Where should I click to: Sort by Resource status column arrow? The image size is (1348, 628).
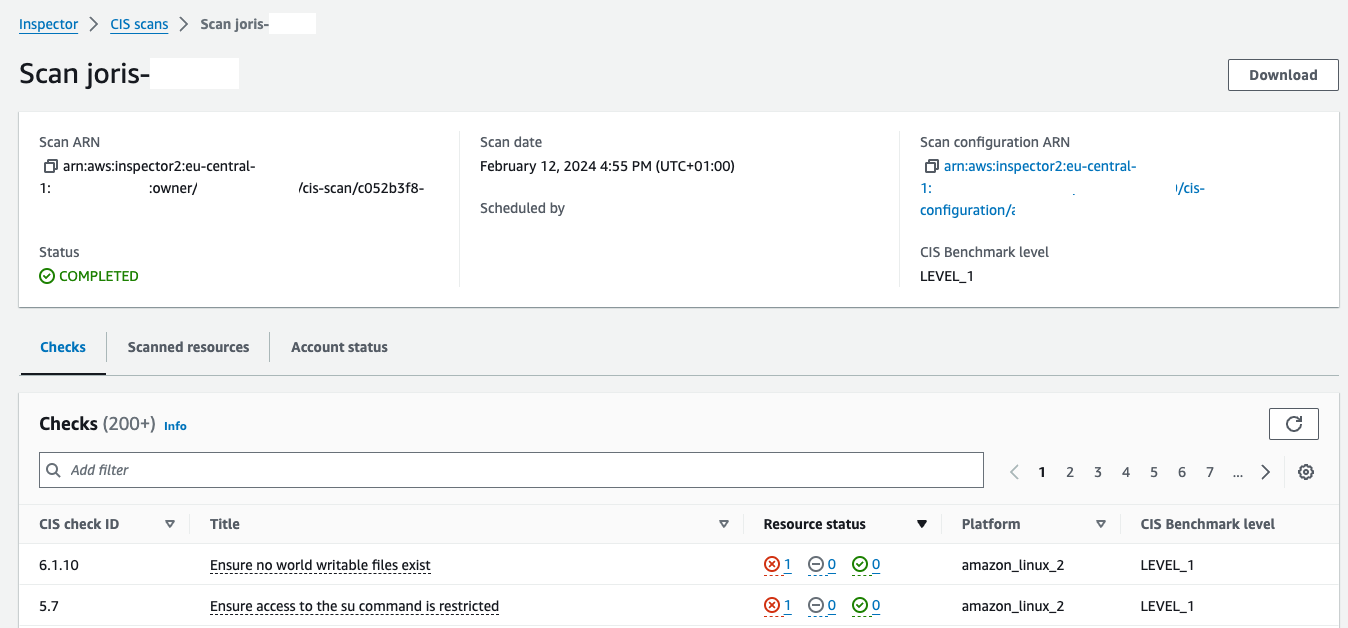point(922,524)
